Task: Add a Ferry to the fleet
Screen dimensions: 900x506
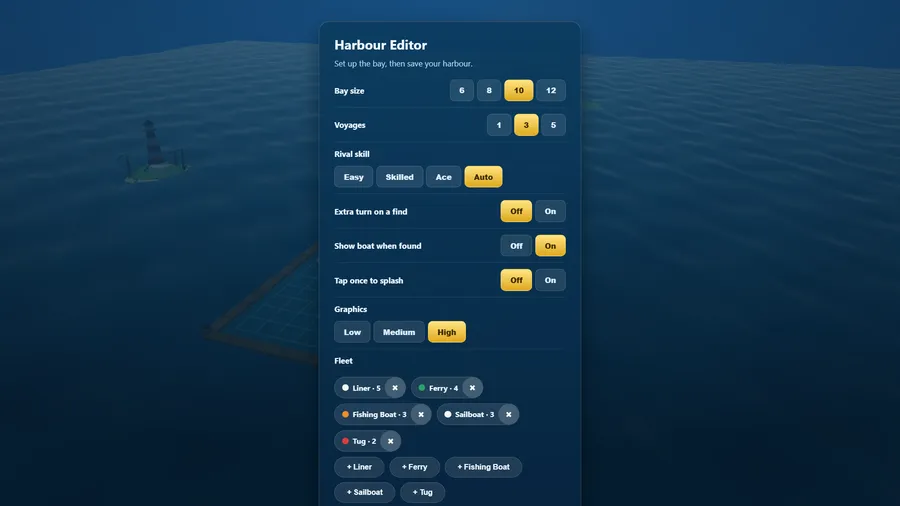Action: coord(414,467)
